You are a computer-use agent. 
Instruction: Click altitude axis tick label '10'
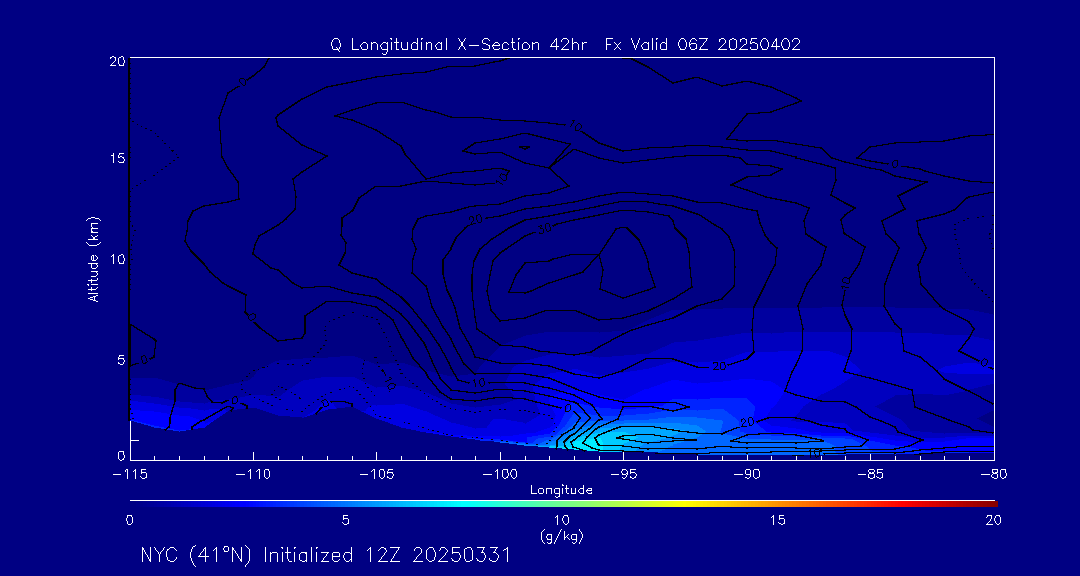coord(116,258)
